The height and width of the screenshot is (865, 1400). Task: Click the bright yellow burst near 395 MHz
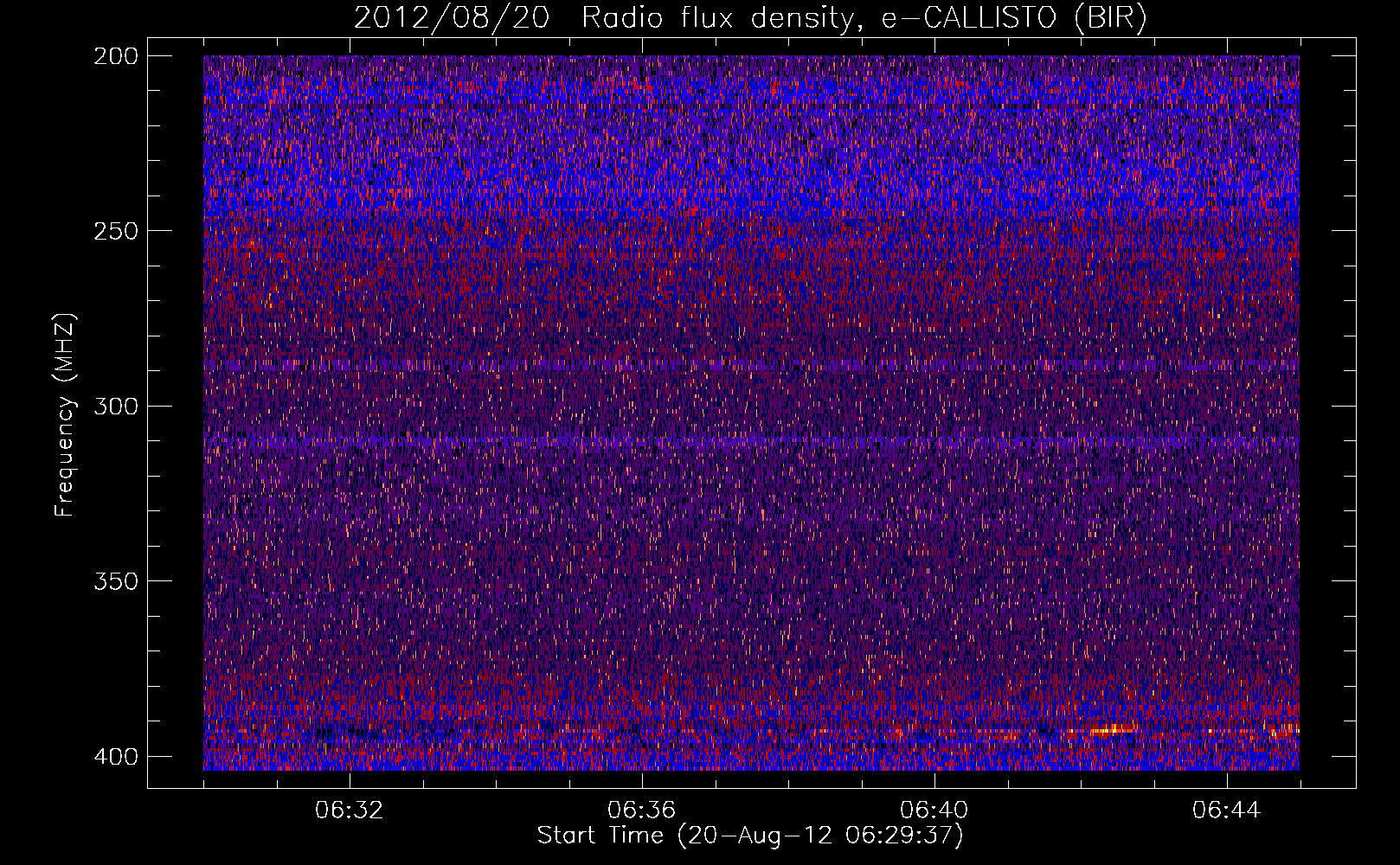1111,730
